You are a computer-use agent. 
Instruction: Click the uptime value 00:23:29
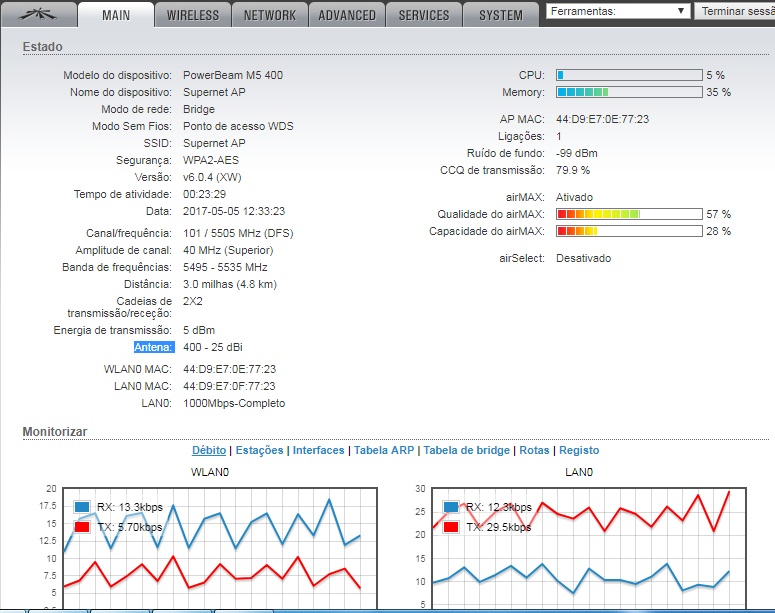click(x=204, y=194)
